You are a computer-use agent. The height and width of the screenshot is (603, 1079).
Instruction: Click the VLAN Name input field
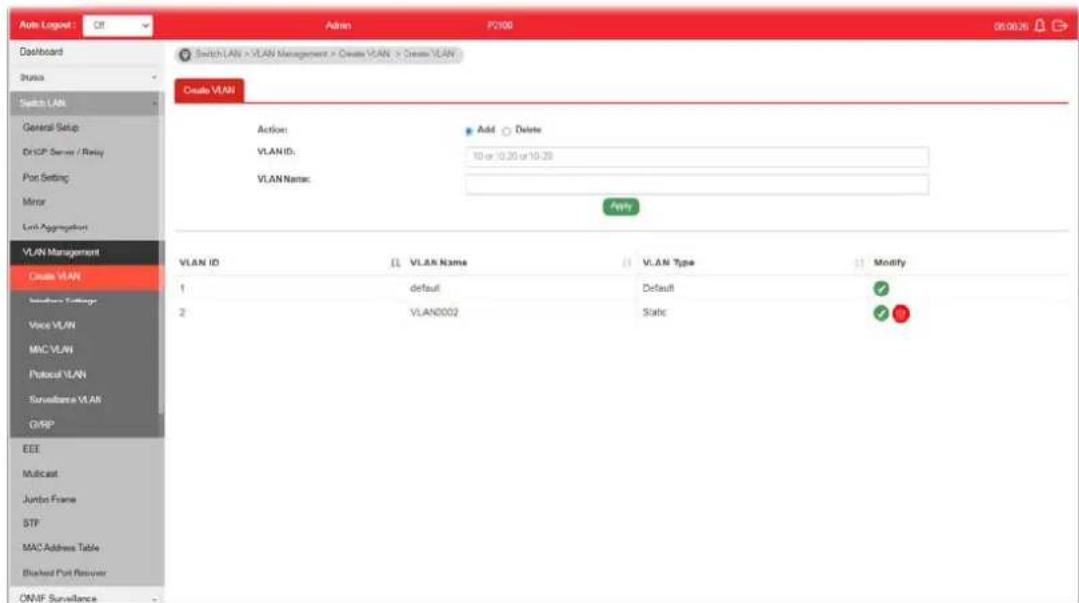coord(696,184)
